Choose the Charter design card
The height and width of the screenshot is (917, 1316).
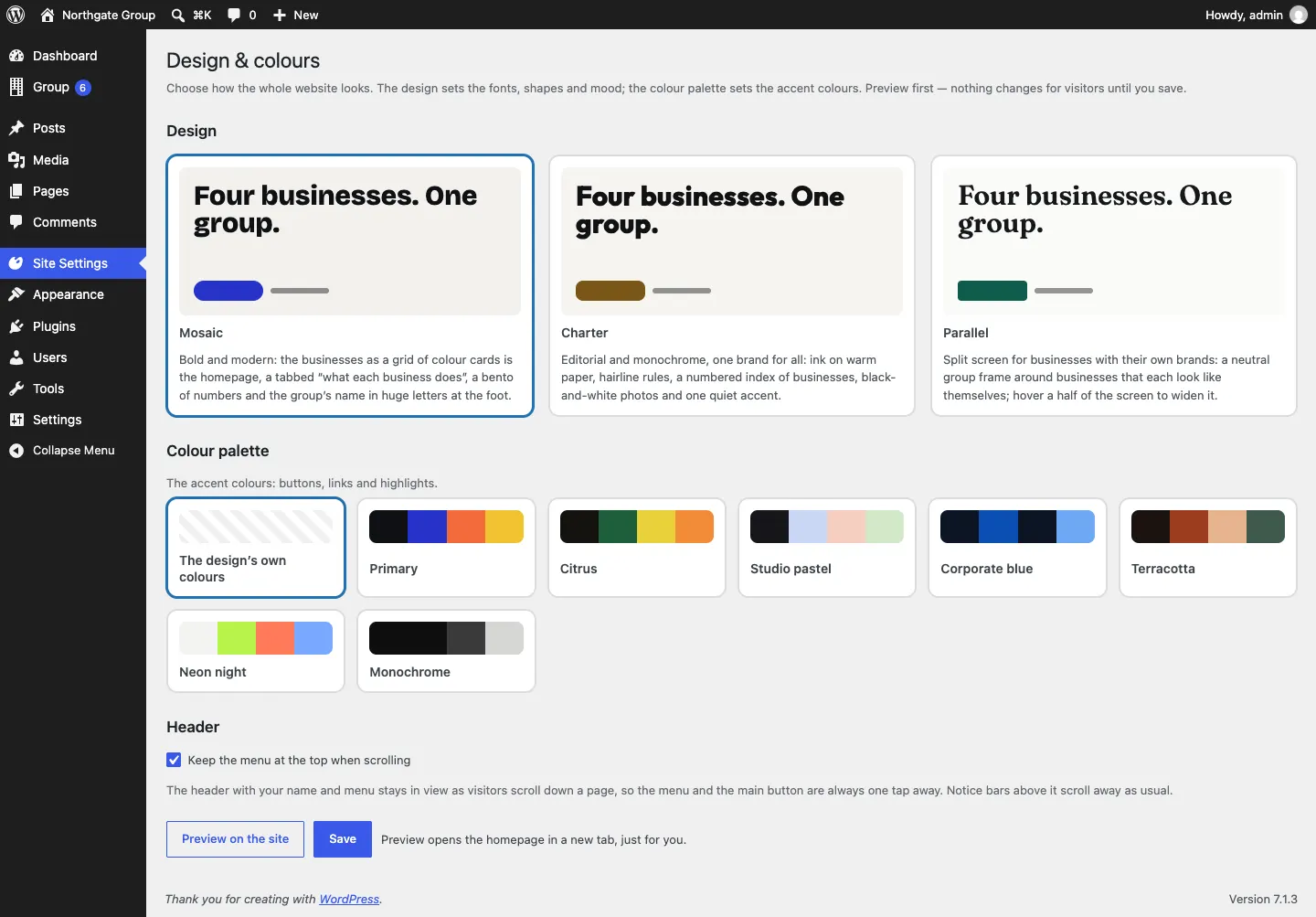tap(732, 285)
